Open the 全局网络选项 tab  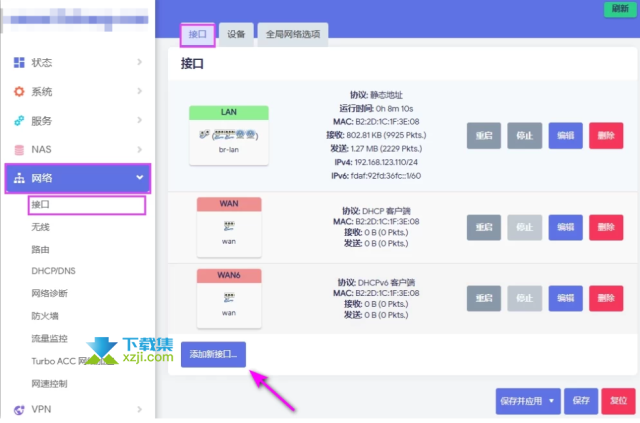pyautogui.click(x=293, y=34)
